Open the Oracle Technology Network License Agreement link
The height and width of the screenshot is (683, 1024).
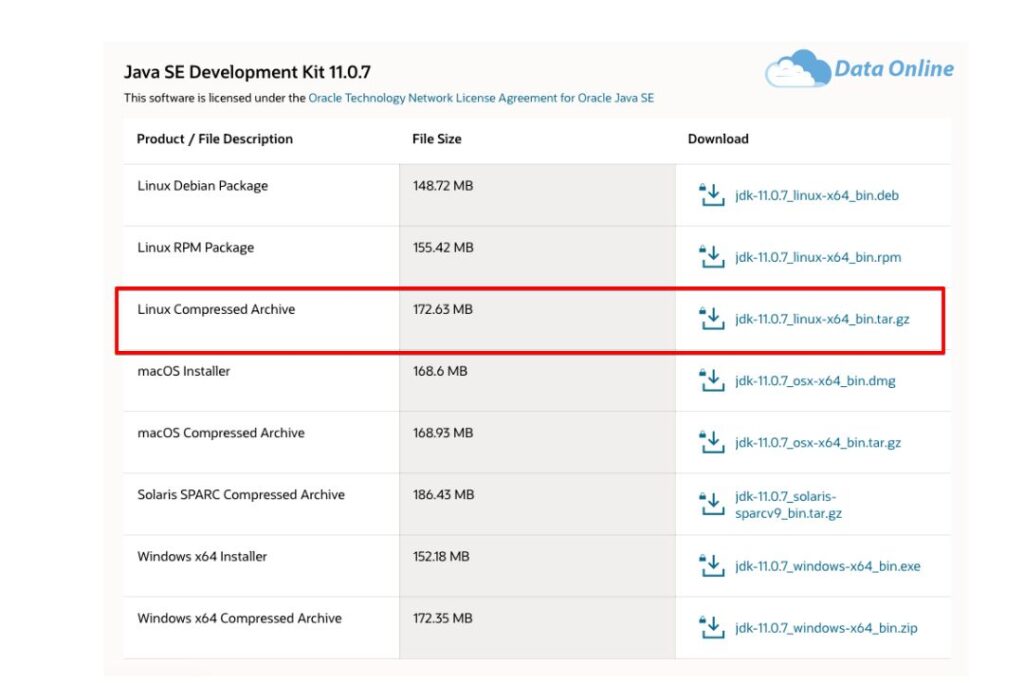click(x=481, y=98)
